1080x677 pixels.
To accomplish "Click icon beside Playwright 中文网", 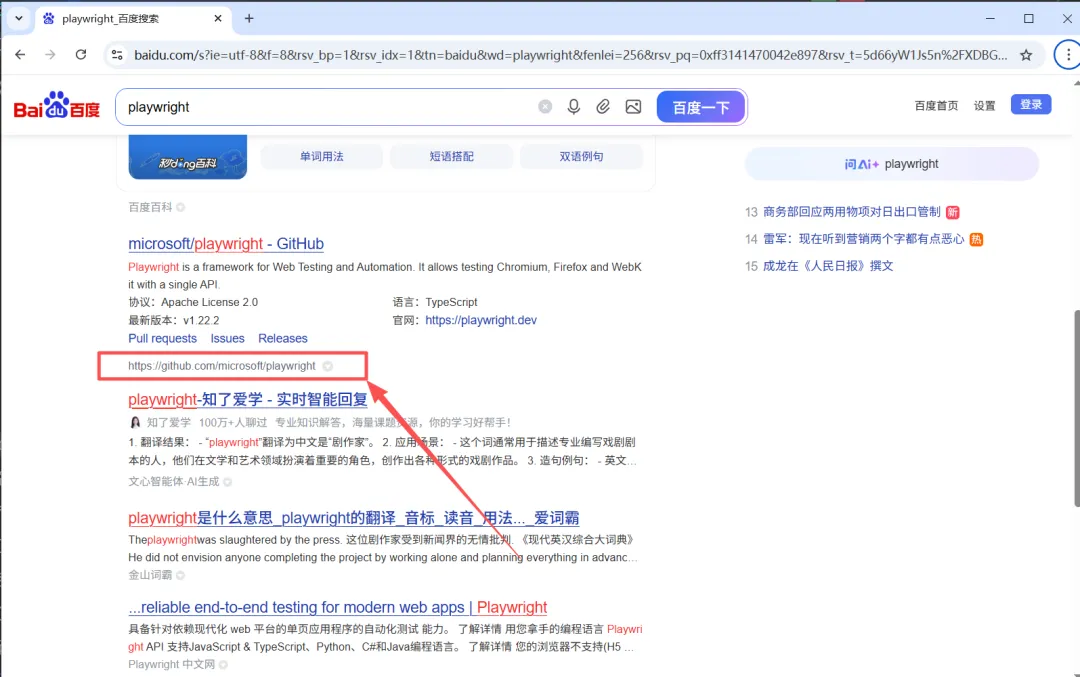I will 223,665.
